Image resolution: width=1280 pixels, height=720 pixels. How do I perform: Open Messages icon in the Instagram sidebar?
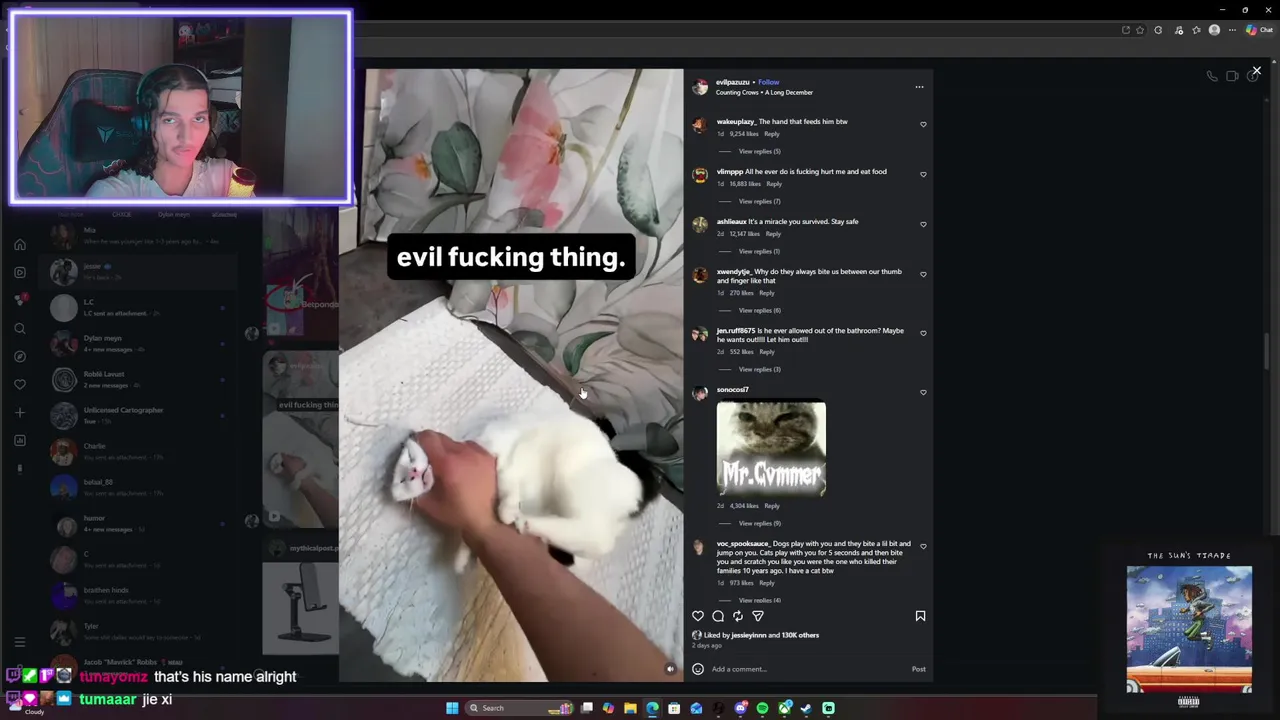tap(19, 300)
